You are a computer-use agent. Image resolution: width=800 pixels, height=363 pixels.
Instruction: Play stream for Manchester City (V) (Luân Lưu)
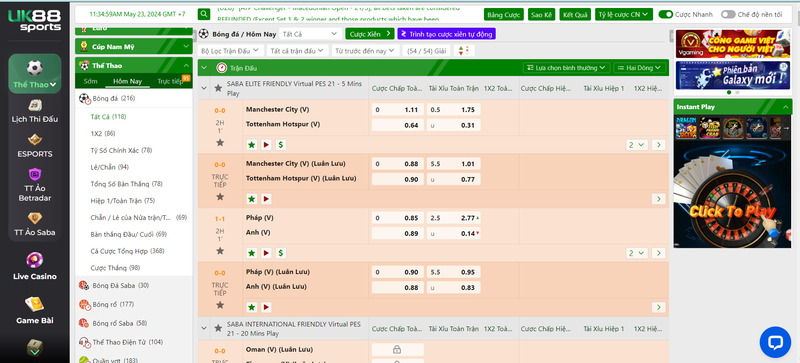point(266,199)
